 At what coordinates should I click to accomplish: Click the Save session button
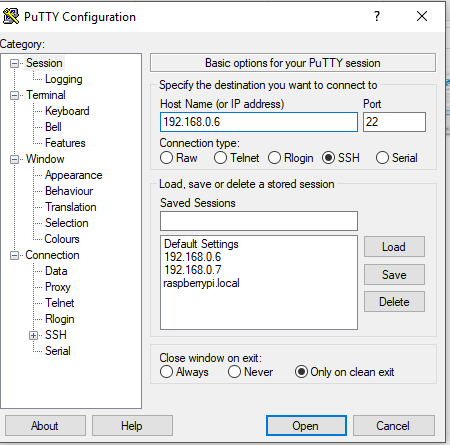pos(394,275)
